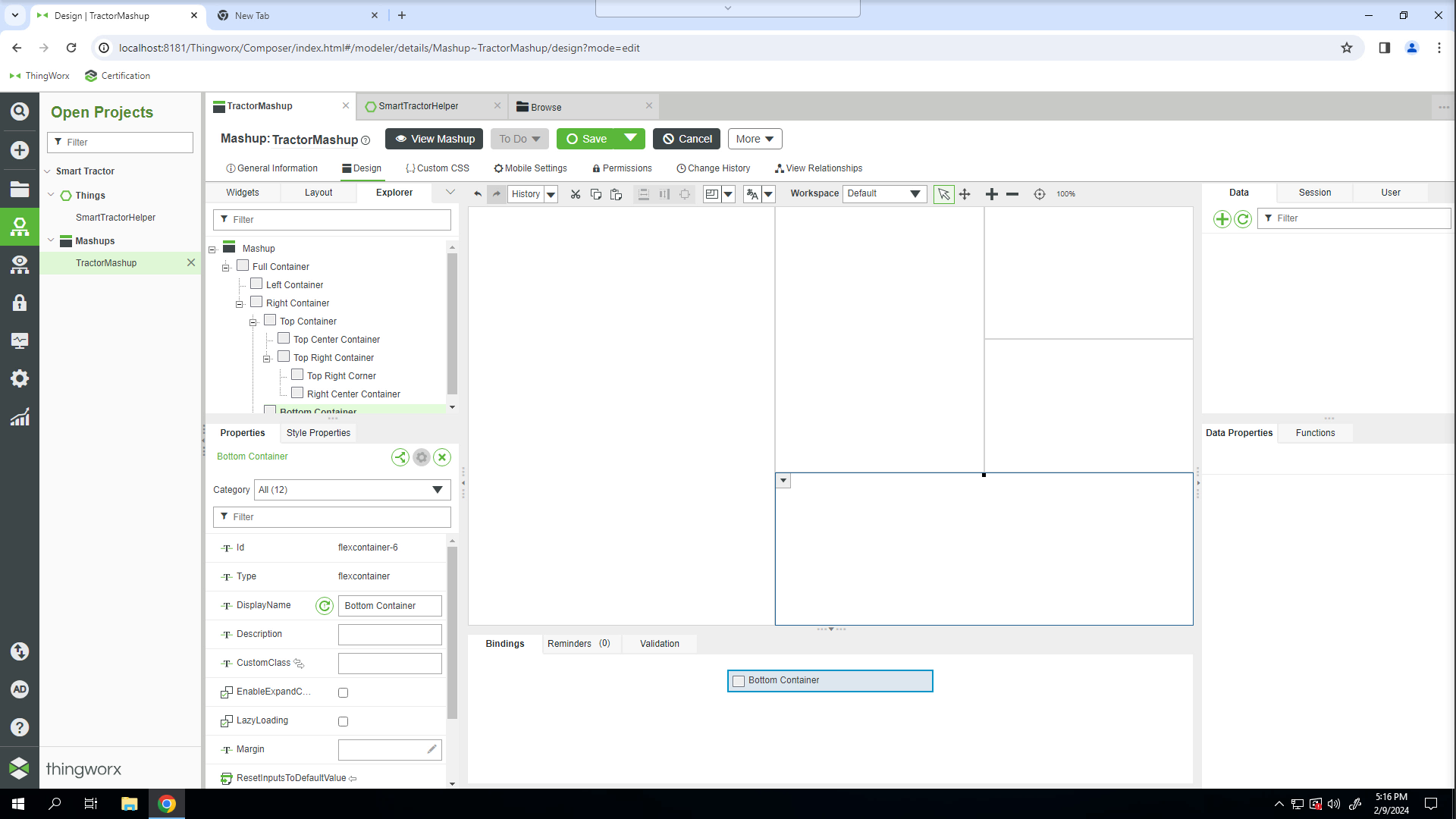Open Security lock section in sidebar
The height and width of the screenshot is (819, 1456).
coord(20,303)
